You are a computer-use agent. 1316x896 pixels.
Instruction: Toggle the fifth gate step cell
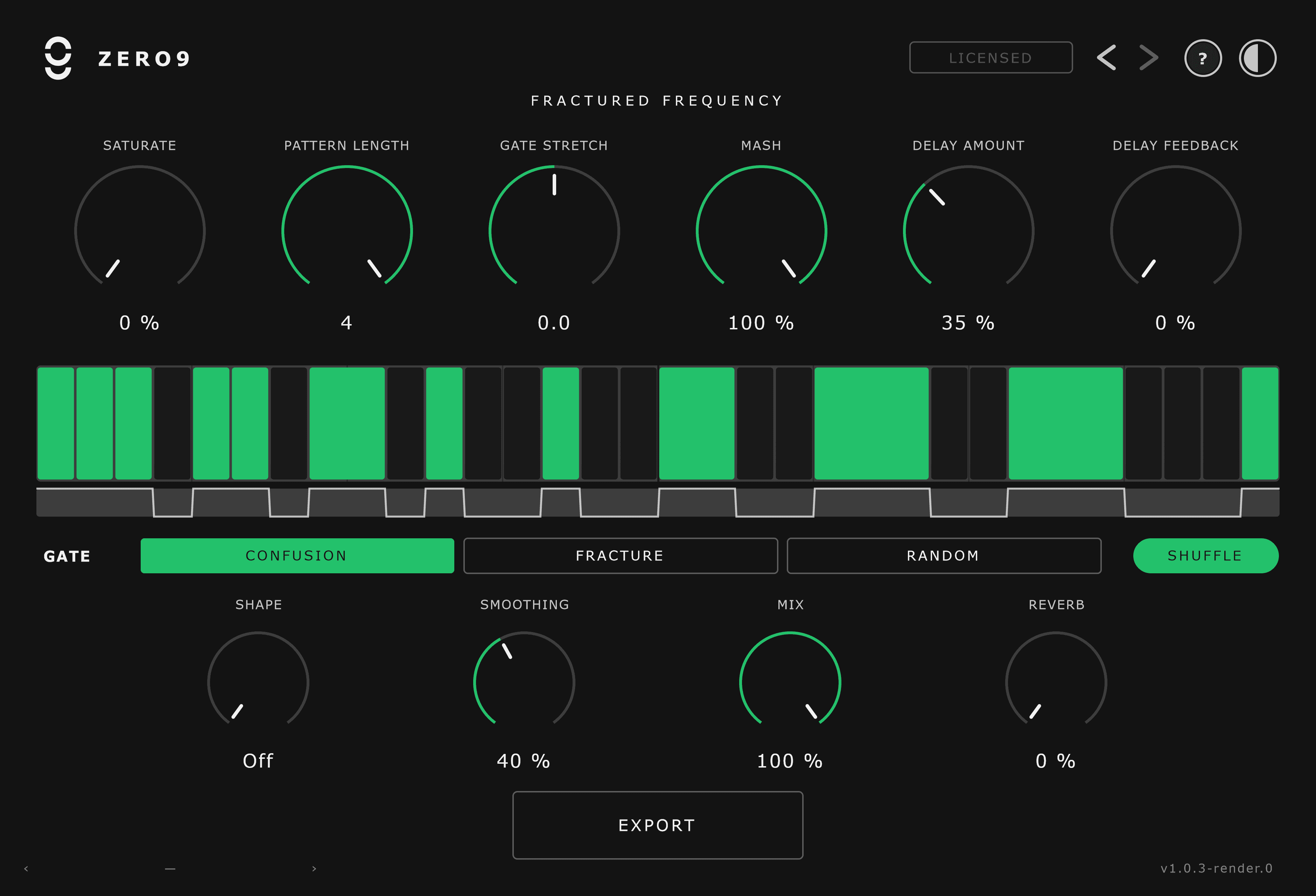(x=211, y=423)
